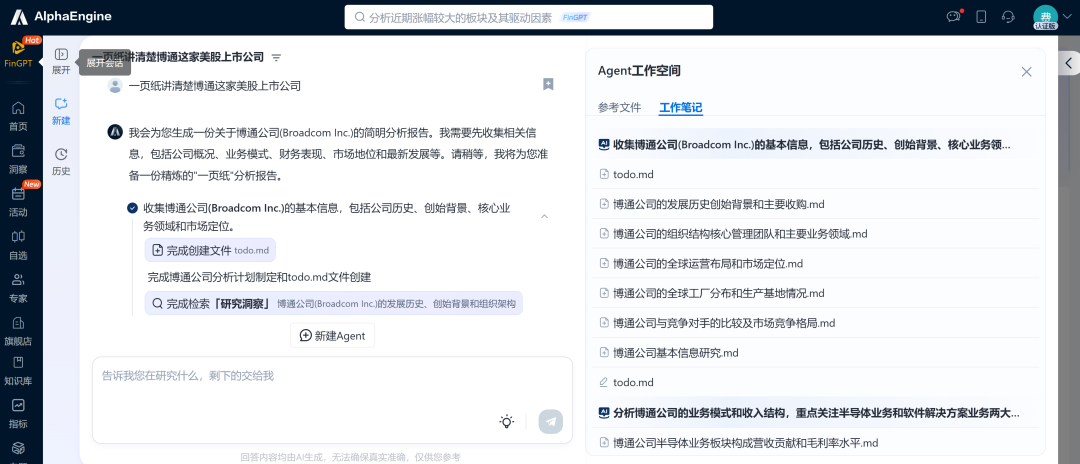Click the lightbulb icon in input box
Viewport: 1080px width, 464px height.
507,422
